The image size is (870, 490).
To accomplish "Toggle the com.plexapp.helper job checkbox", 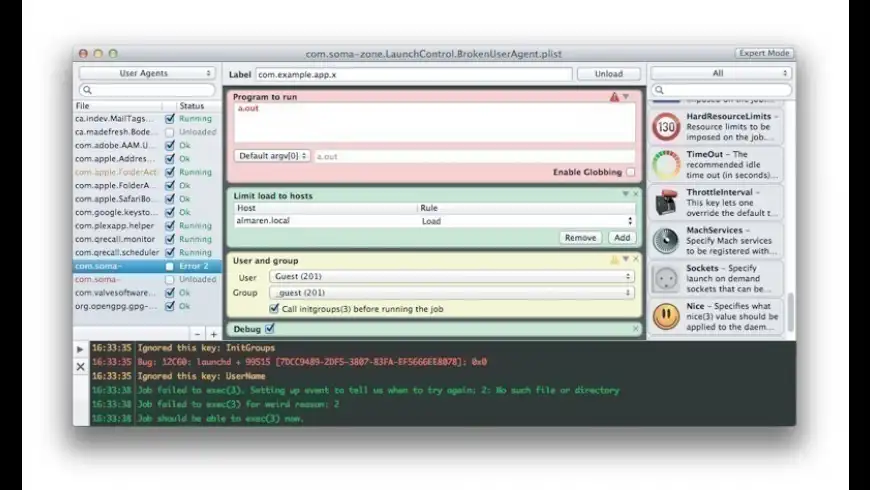I will pos(170,225).
